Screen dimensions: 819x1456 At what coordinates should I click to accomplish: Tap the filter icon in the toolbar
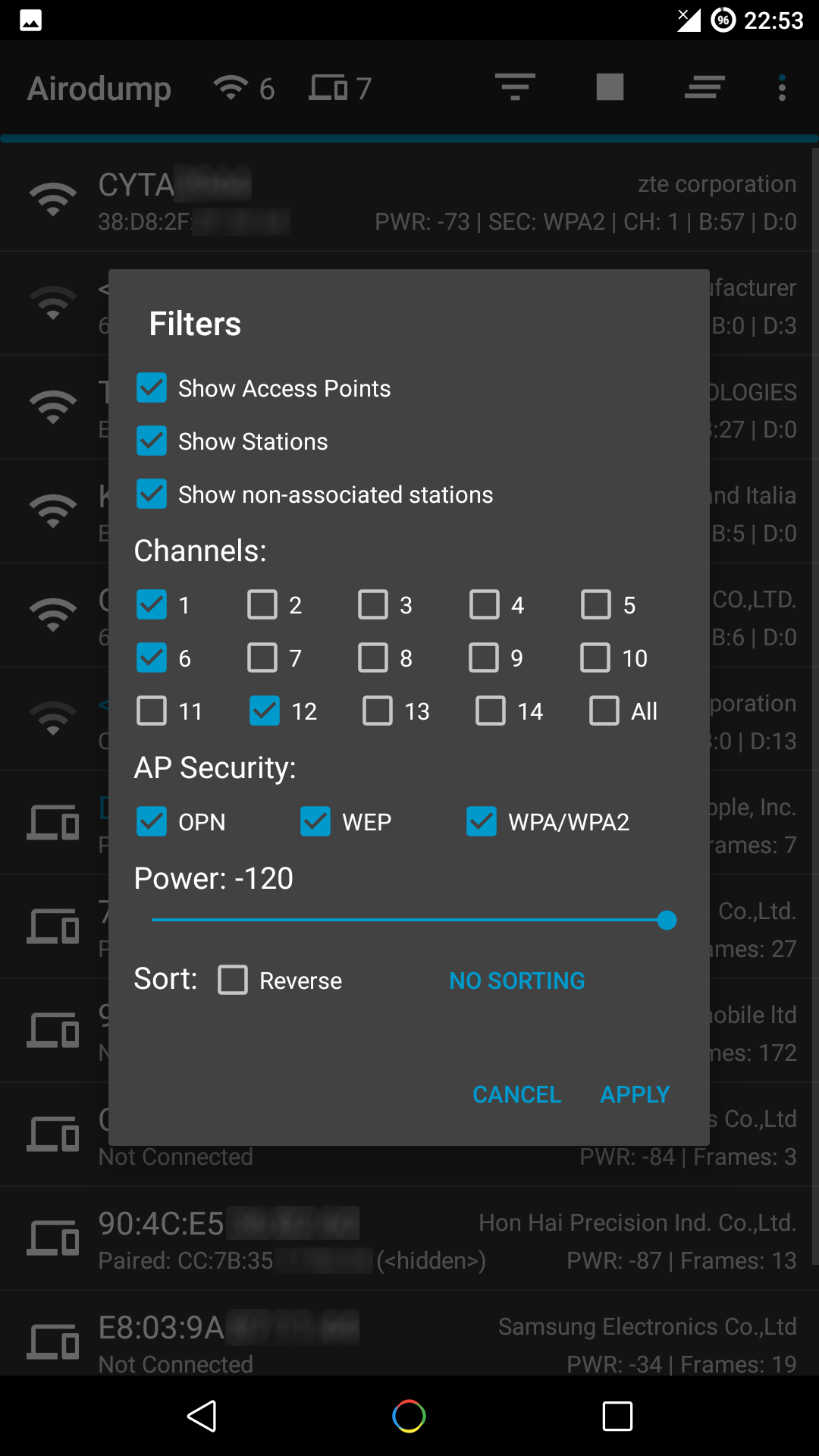[515, 87]
